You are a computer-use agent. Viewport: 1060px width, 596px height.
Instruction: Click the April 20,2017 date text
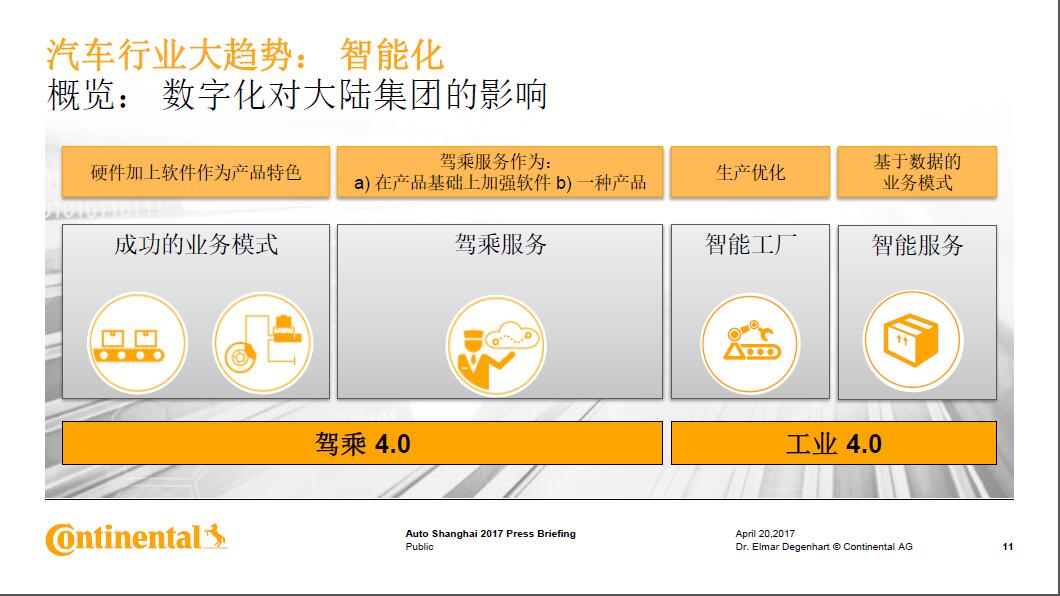pyautogui.click(x=765, y=533)
